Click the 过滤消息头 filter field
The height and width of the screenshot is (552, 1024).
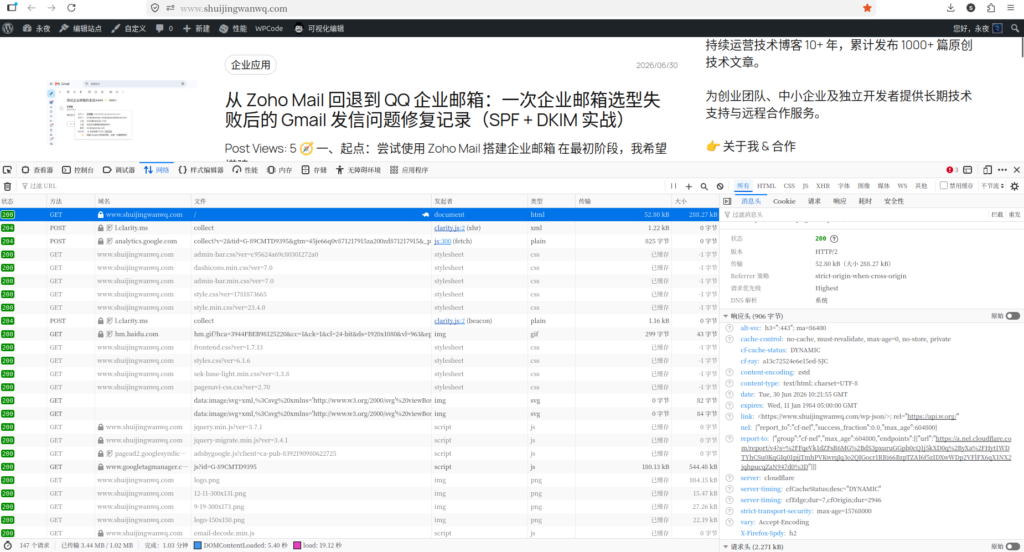pos(856,214)
